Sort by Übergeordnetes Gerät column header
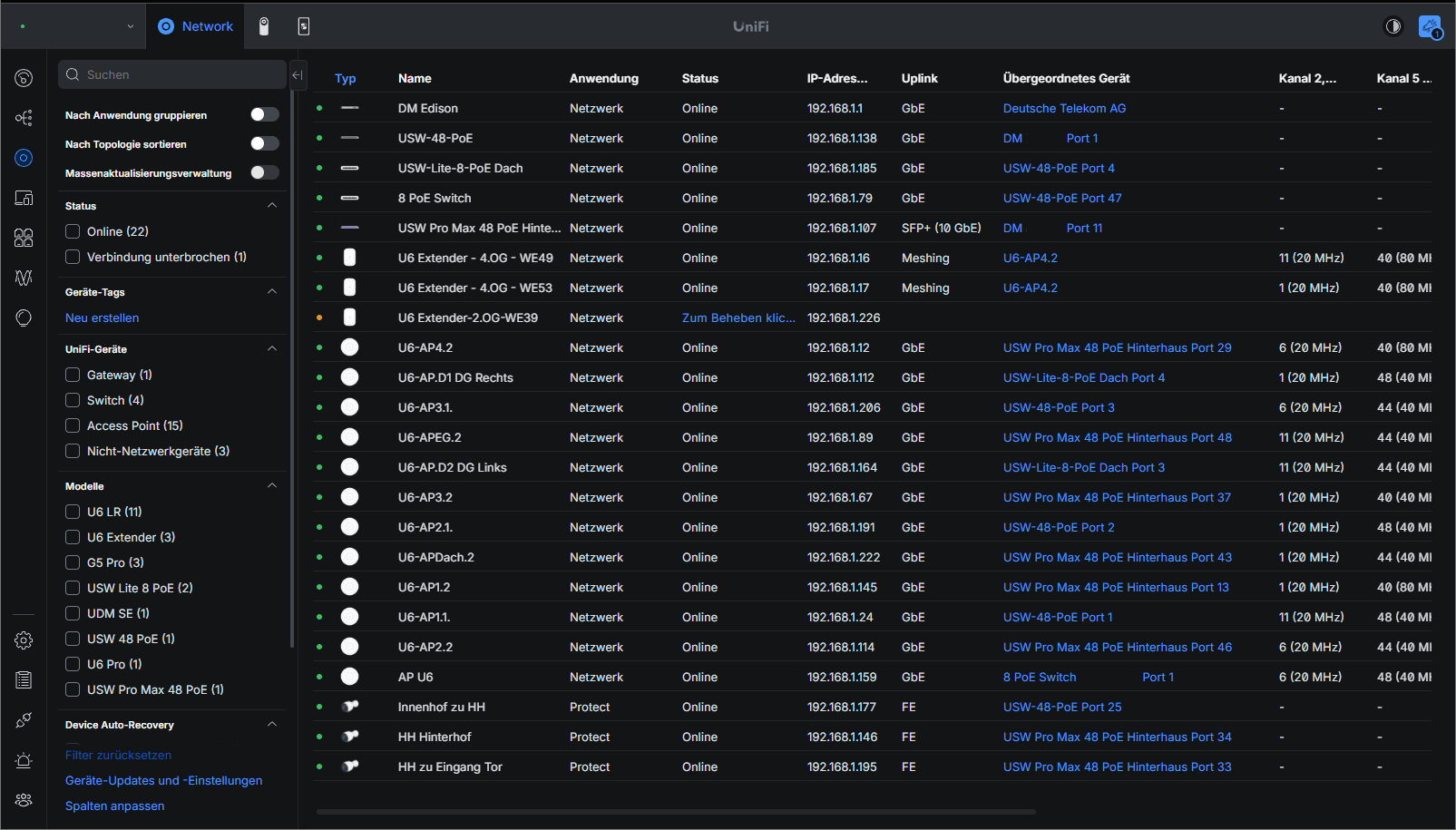The height and width of the screenshot is (830, 1456). pos(1066,78)
